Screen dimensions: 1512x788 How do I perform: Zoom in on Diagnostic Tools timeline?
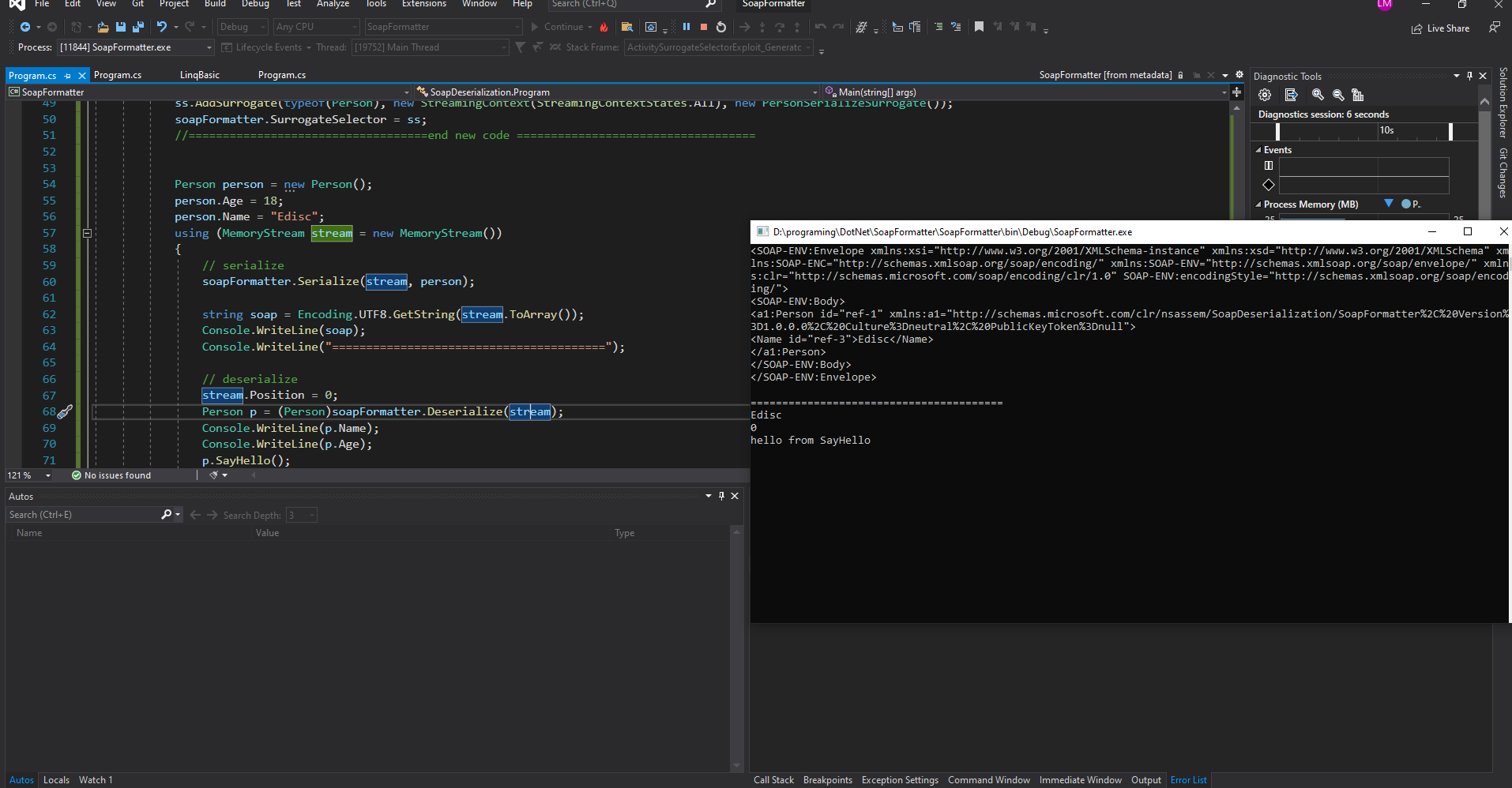(1318, 95)
